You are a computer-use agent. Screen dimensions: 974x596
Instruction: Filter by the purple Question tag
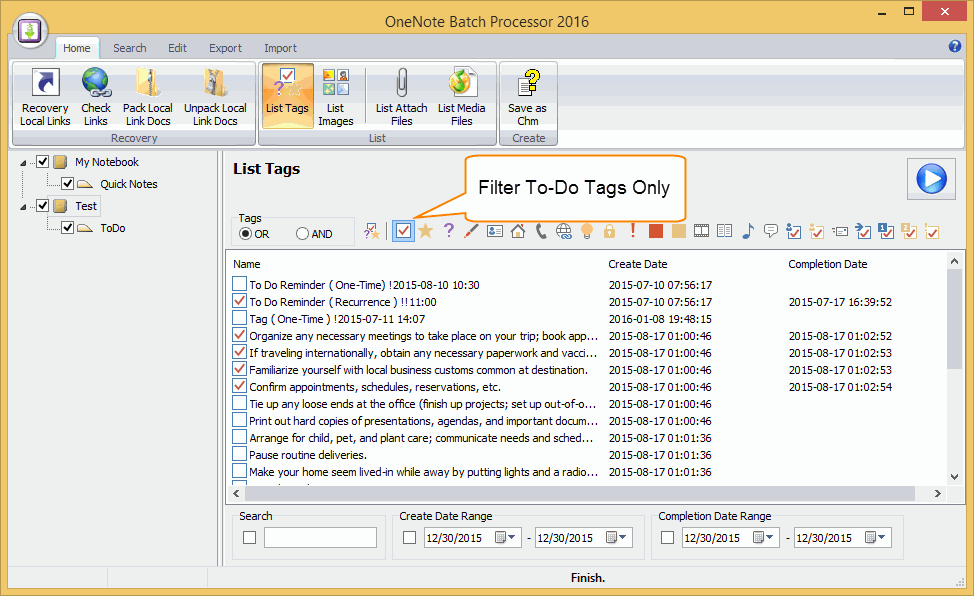pyautogui.click(x=448, y=231)
